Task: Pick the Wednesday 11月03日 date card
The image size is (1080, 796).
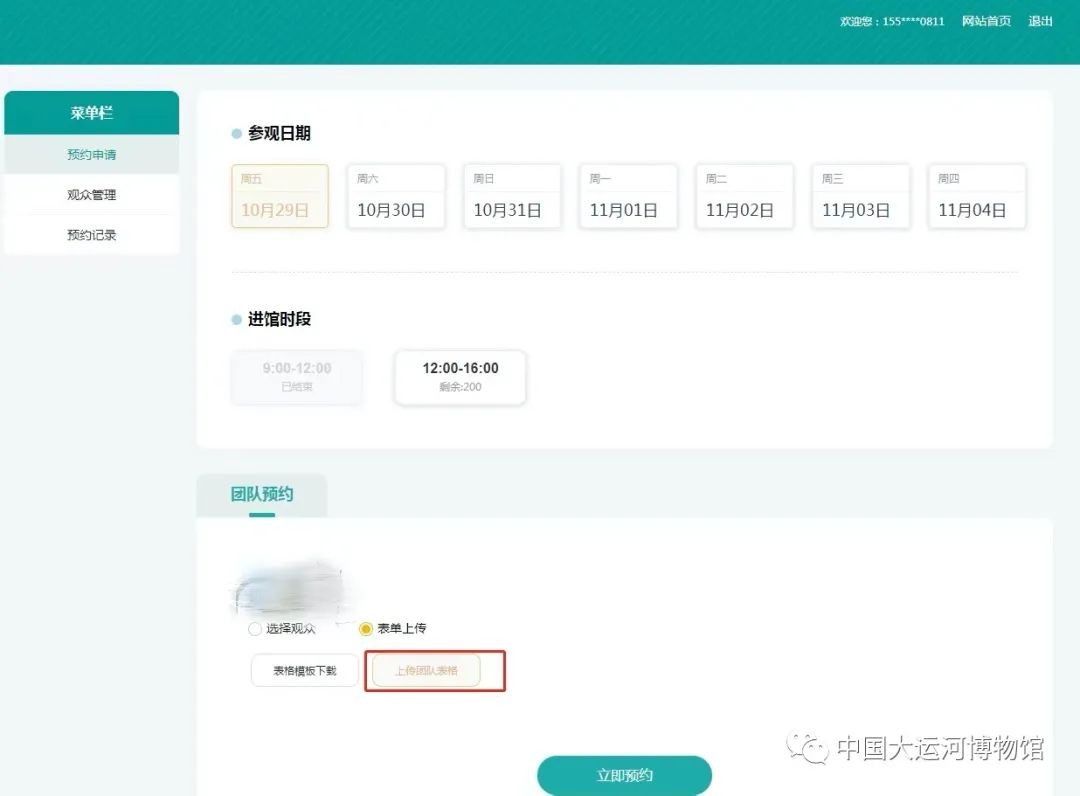Action: (x=860, y=197)
